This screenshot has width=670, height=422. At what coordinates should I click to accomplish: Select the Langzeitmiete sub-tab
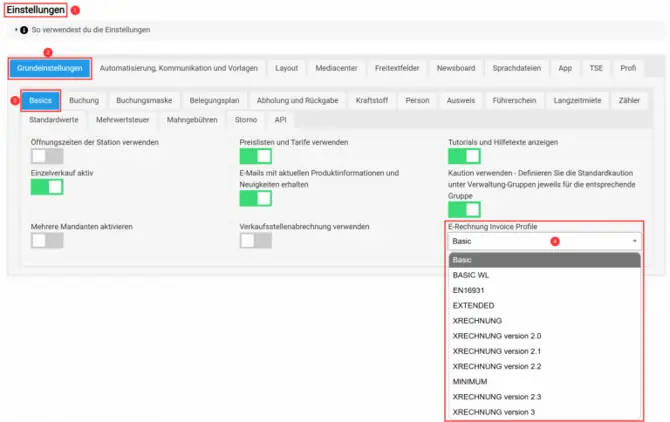pos(577,101)
